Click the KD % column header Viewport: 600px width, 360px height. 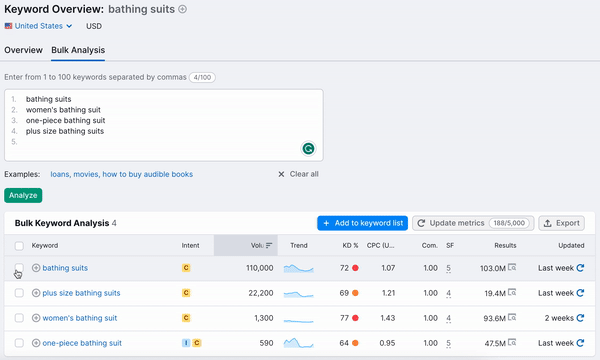pos(350,246)
